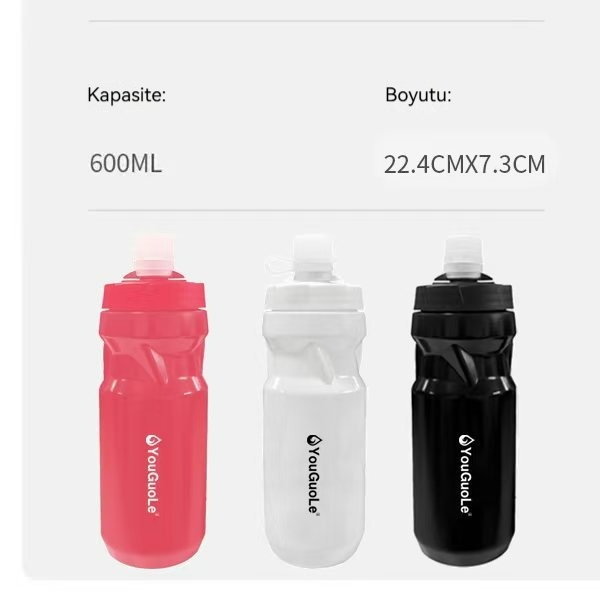Select the 22.4CMX7.3CM size value

pyautogui.click(x=465, y=164)
